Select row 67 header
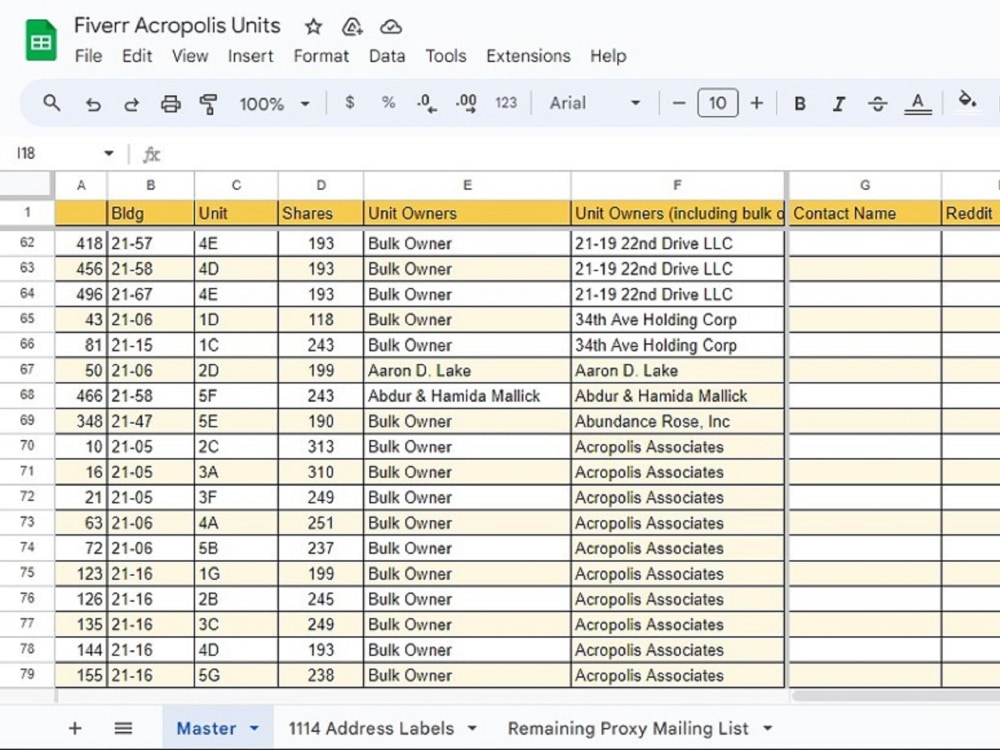The width and height of the screenshot is (1000, 750). [x=27, y=370]
